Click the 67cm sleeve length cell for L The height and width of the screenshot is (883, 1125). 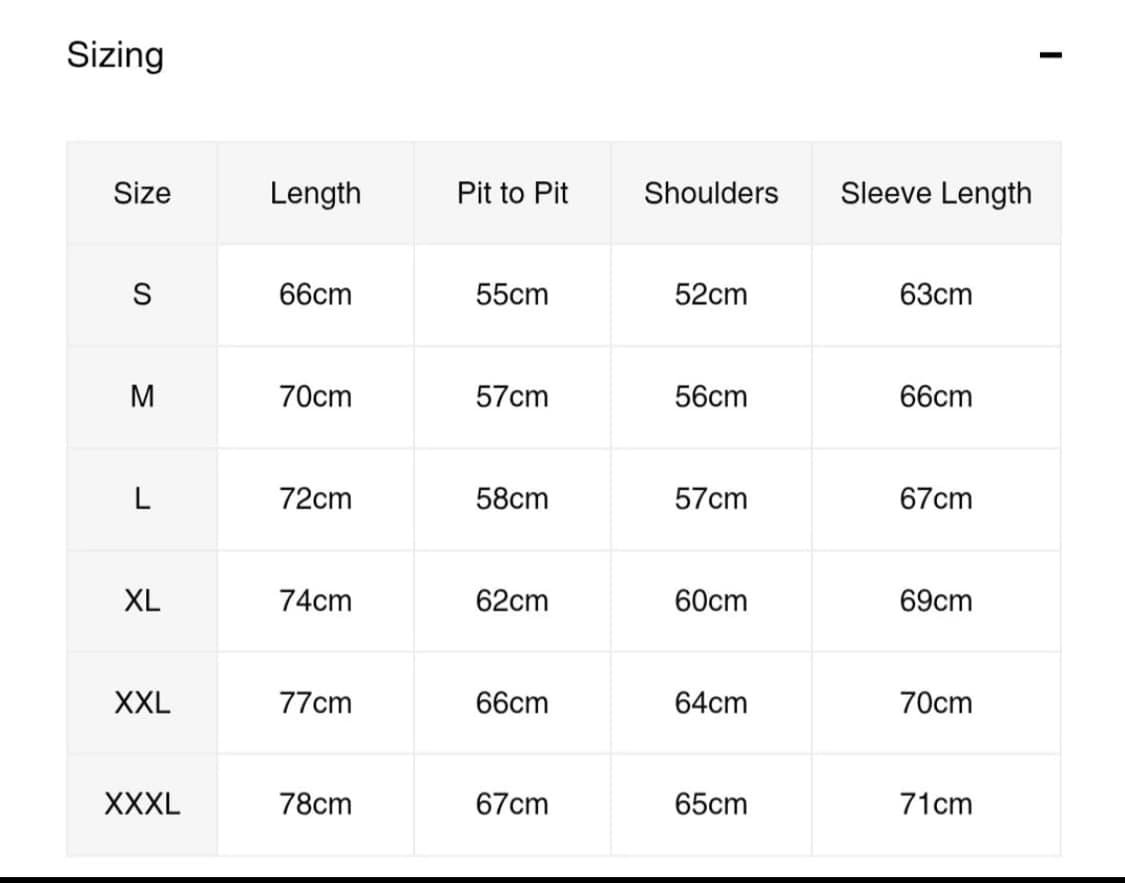click(936, 499)
